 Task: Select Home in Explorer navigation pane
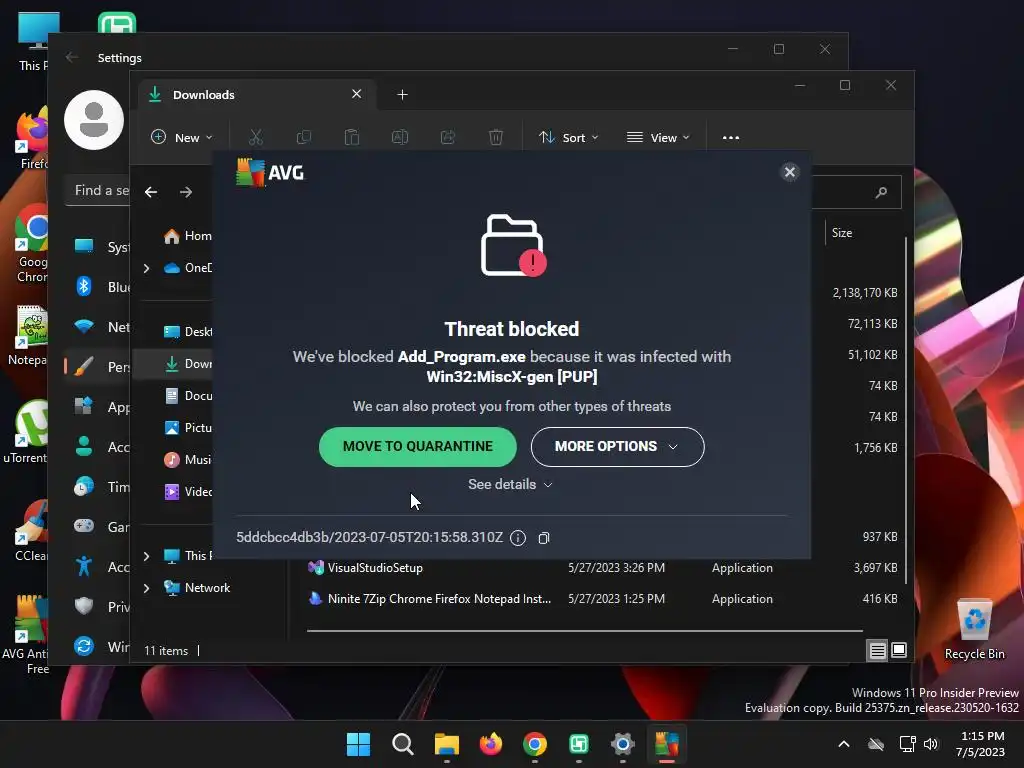click(187, 236)
